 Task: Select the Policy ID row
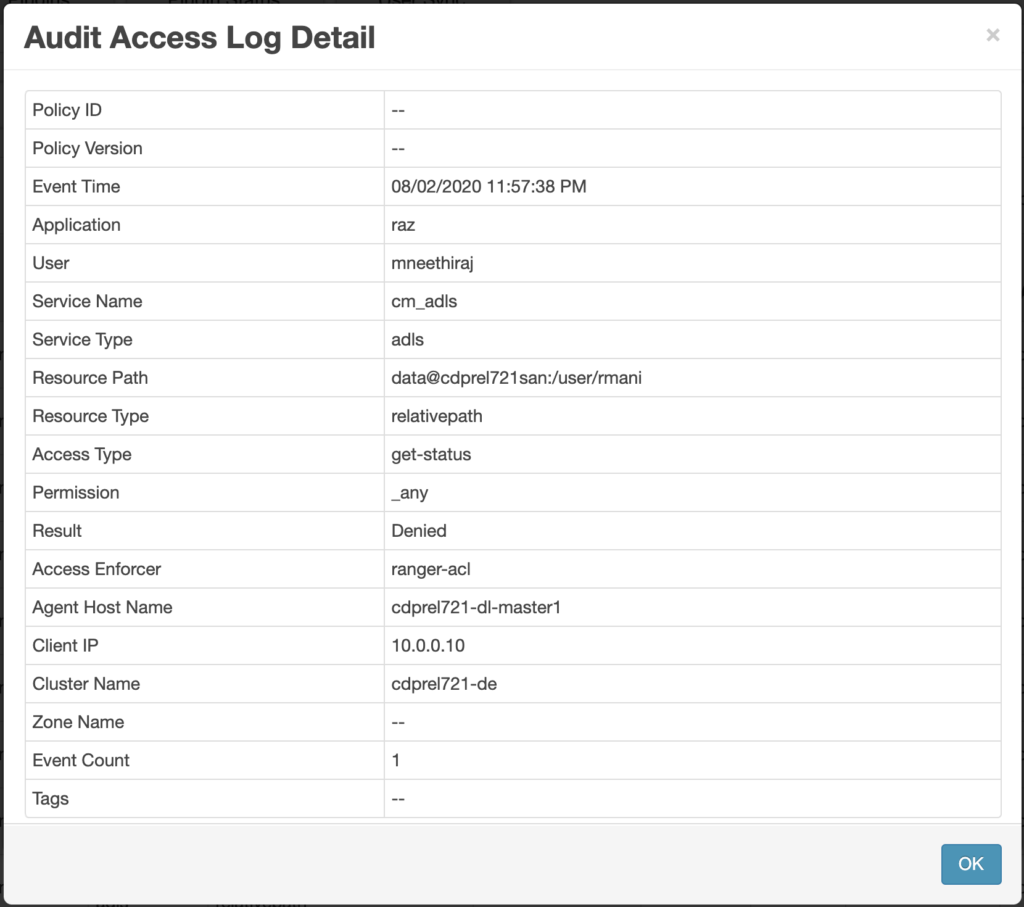click(200, 110)
